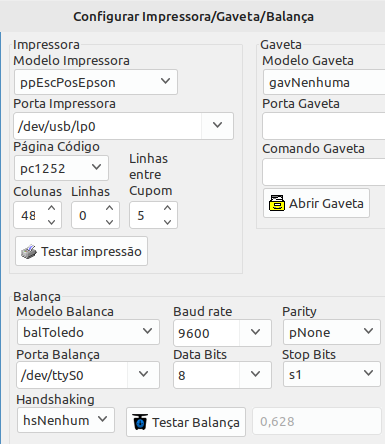Increase Linhas value with the up arrow

pos(109,208)
